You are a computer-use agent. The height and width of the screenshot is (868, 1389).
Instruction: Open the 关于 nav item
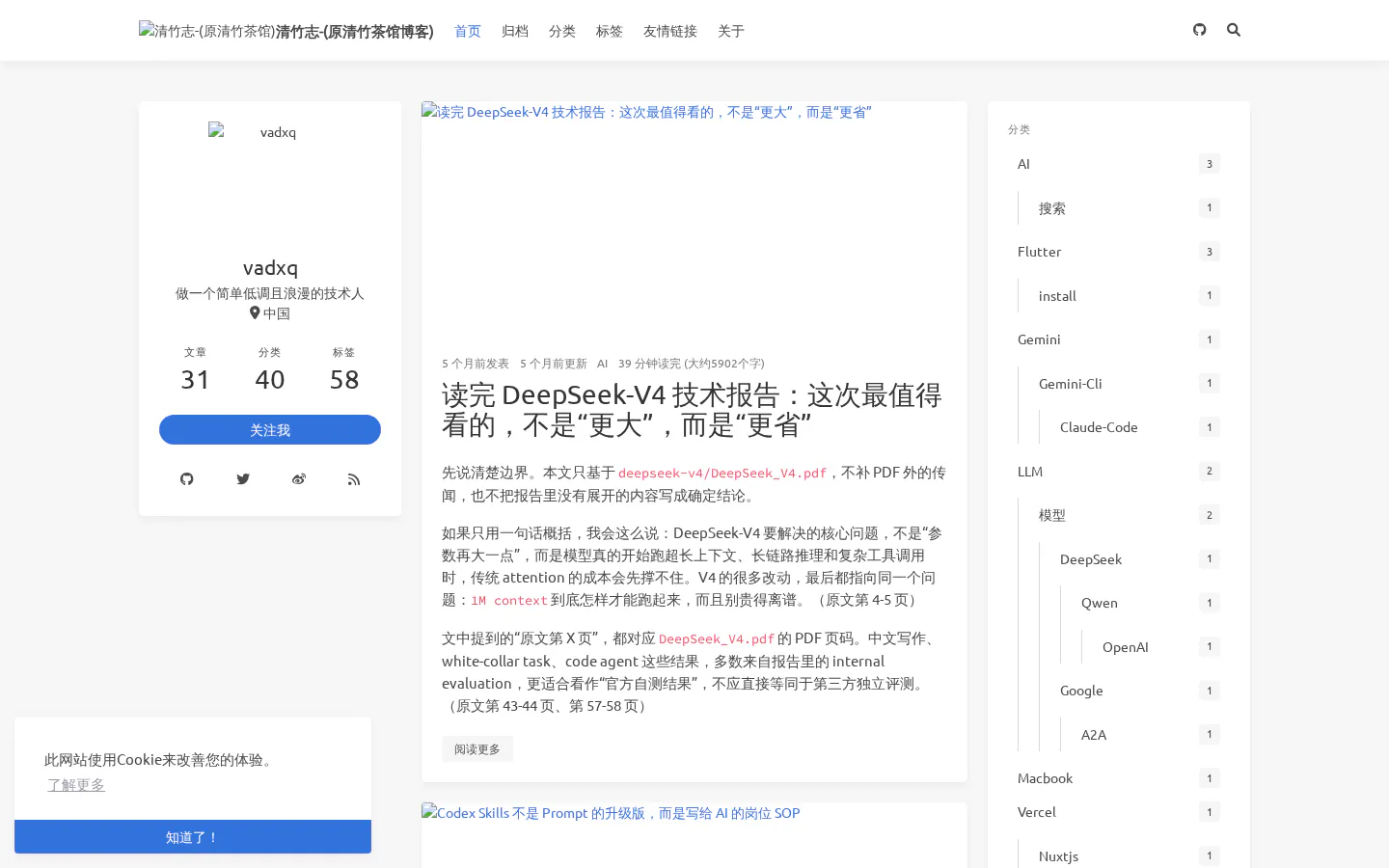pos(731,31)
